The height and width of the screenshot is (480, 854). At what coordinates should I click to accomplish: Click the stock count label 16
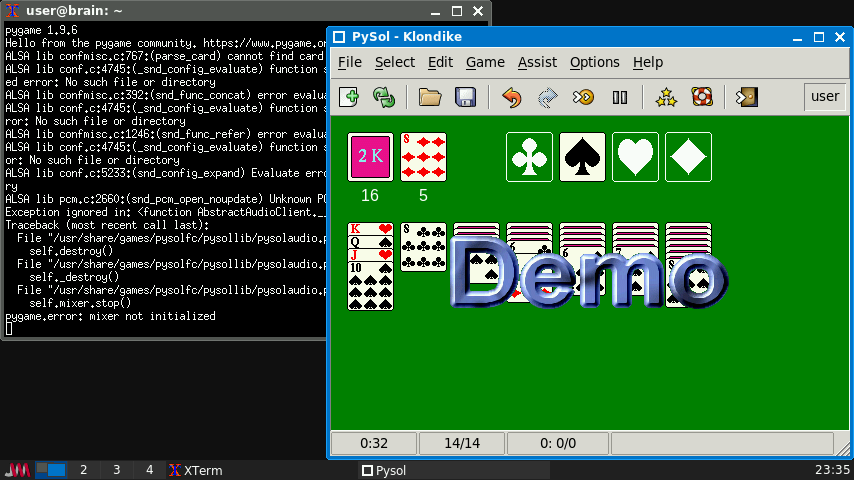370,196
